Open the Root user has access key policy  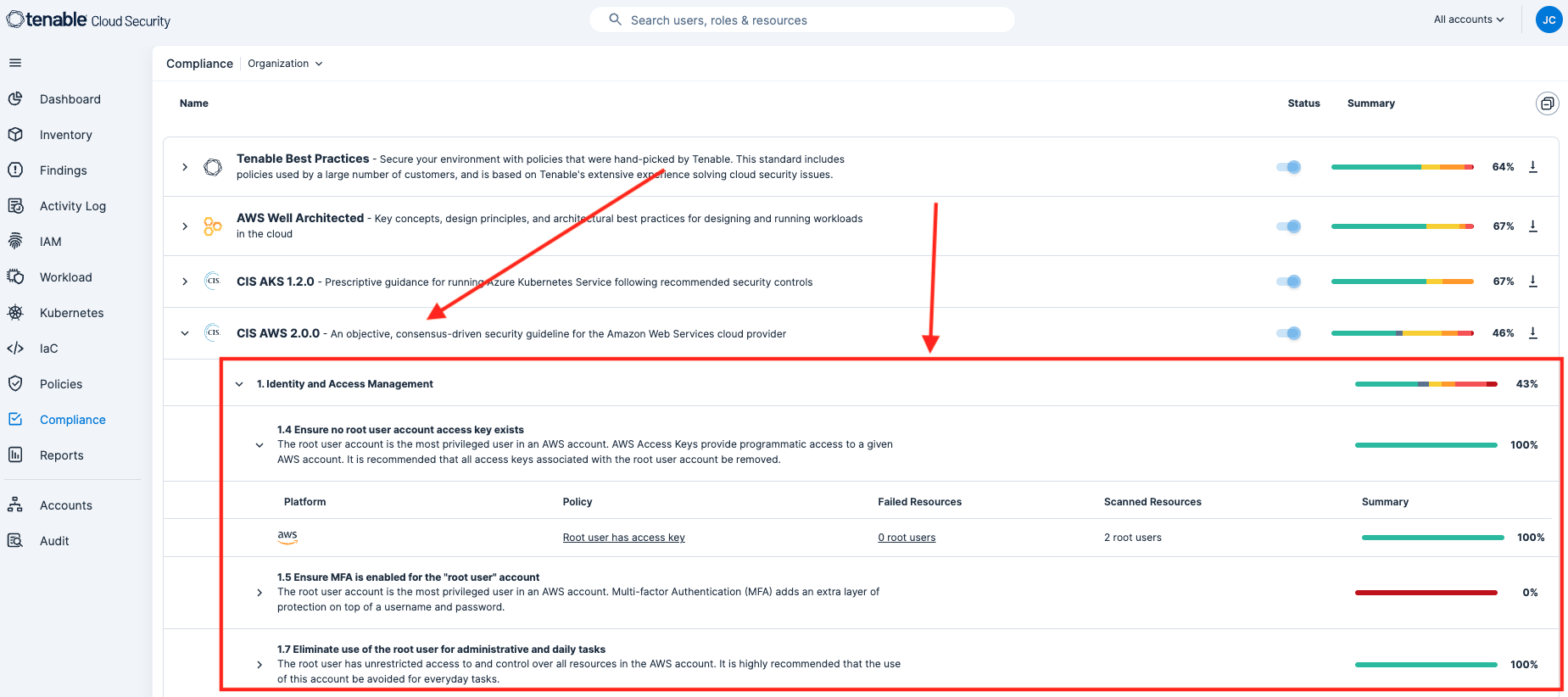click(x=624, y=538)
